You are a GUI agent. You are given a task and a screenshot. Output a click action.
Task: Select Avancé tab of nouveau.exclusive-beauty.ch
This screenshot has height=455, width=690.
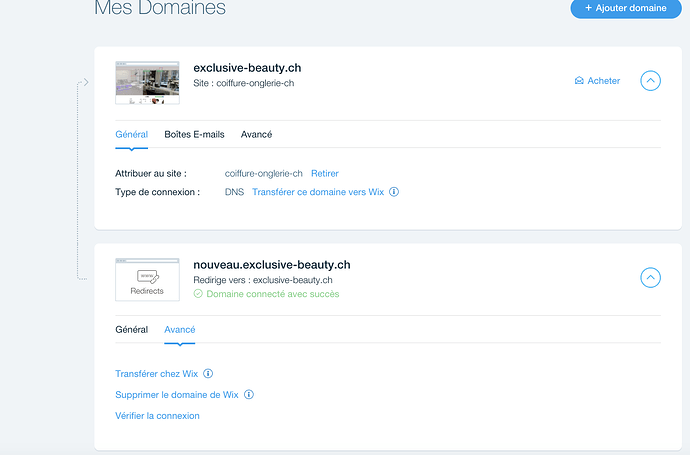[180, 330]
